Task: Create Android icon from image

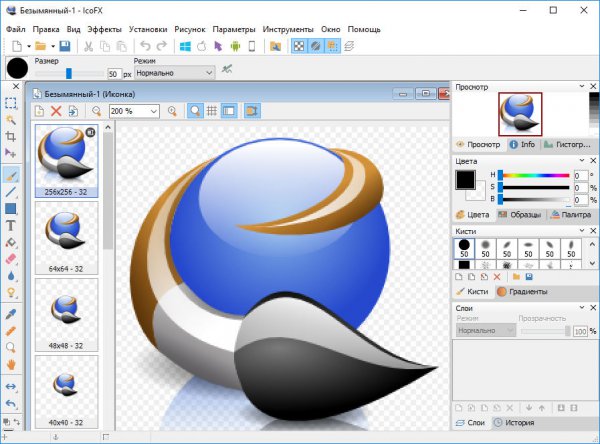Action: point(235,47)
